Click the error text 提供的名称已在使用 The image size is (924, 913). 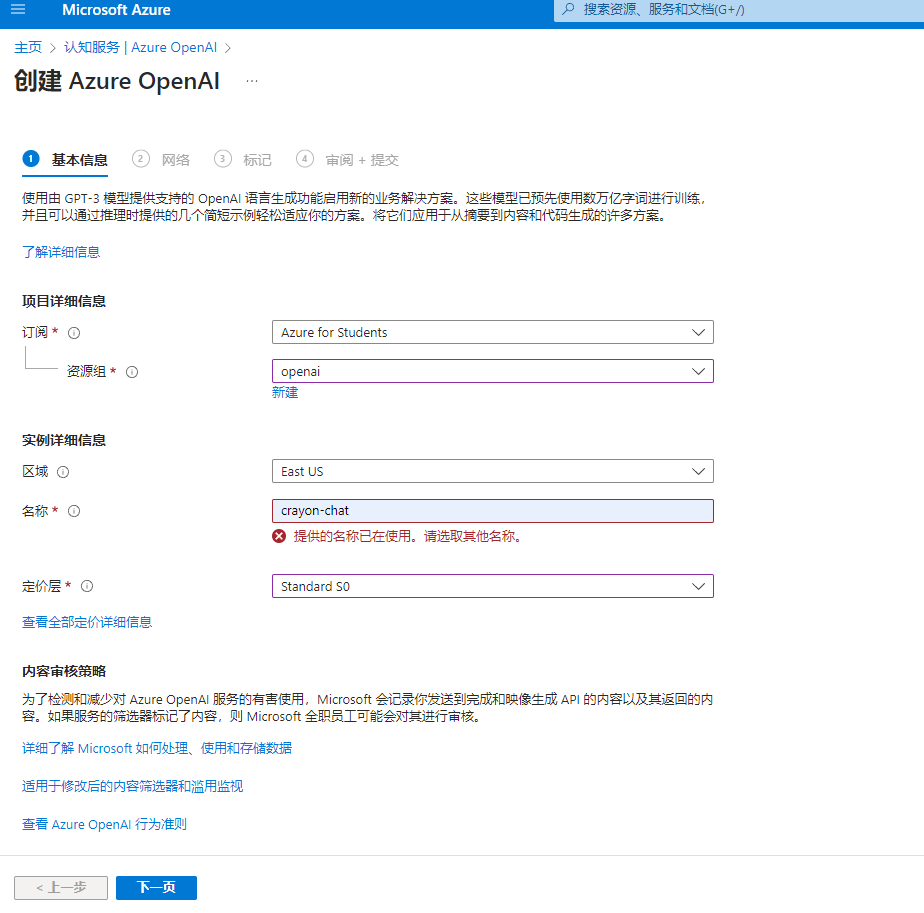[x=352, y=536]
